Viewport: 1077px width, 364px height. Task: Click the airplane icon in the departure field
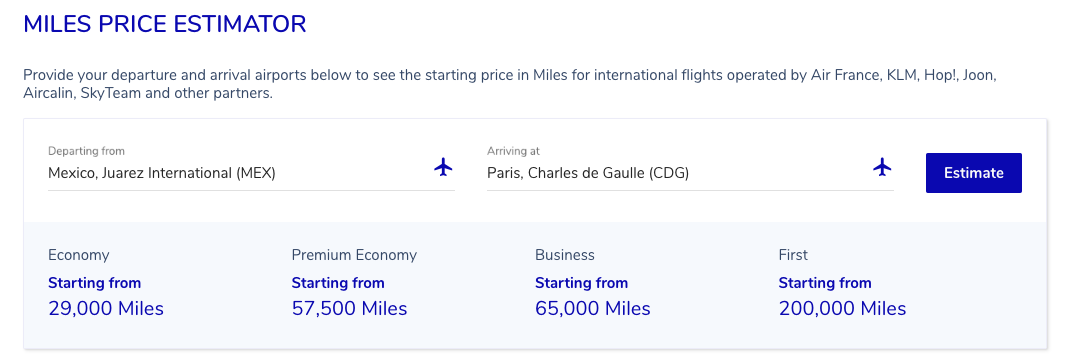(x=444, y=167)
